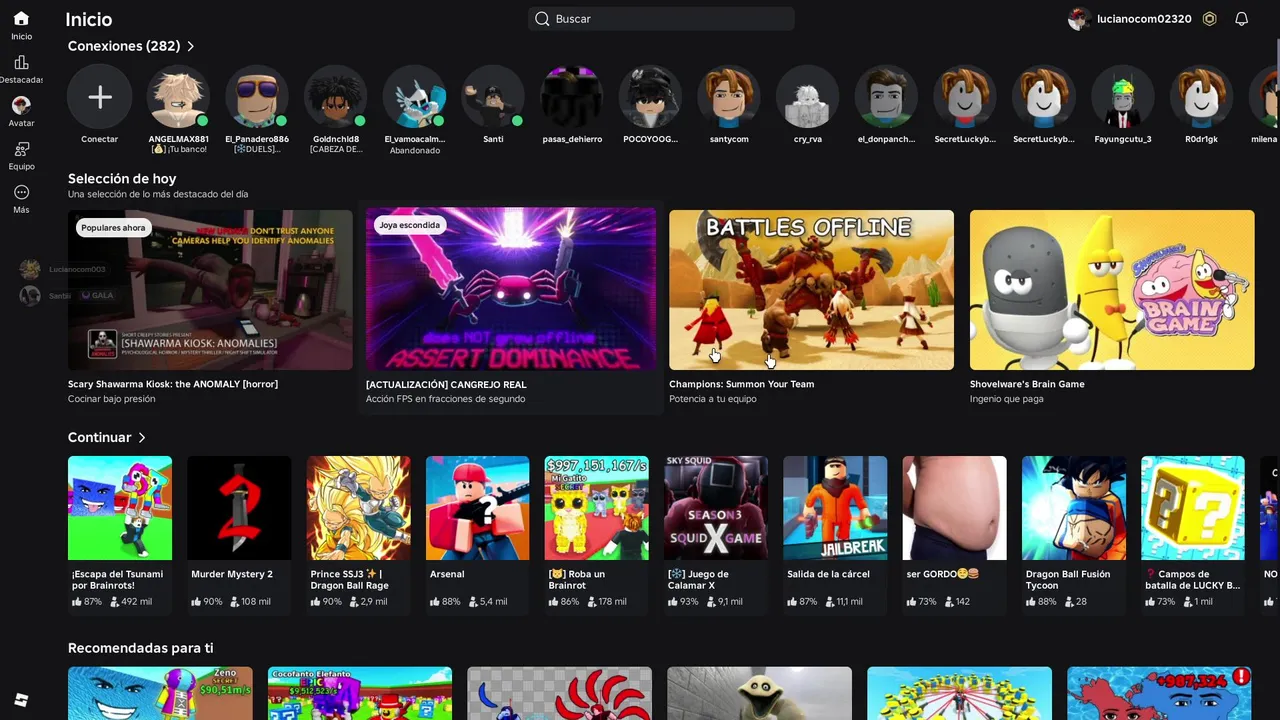Open POCOYOOG's avatar
This screenshot has width=1280, height=720.
(x=650, y=97)
